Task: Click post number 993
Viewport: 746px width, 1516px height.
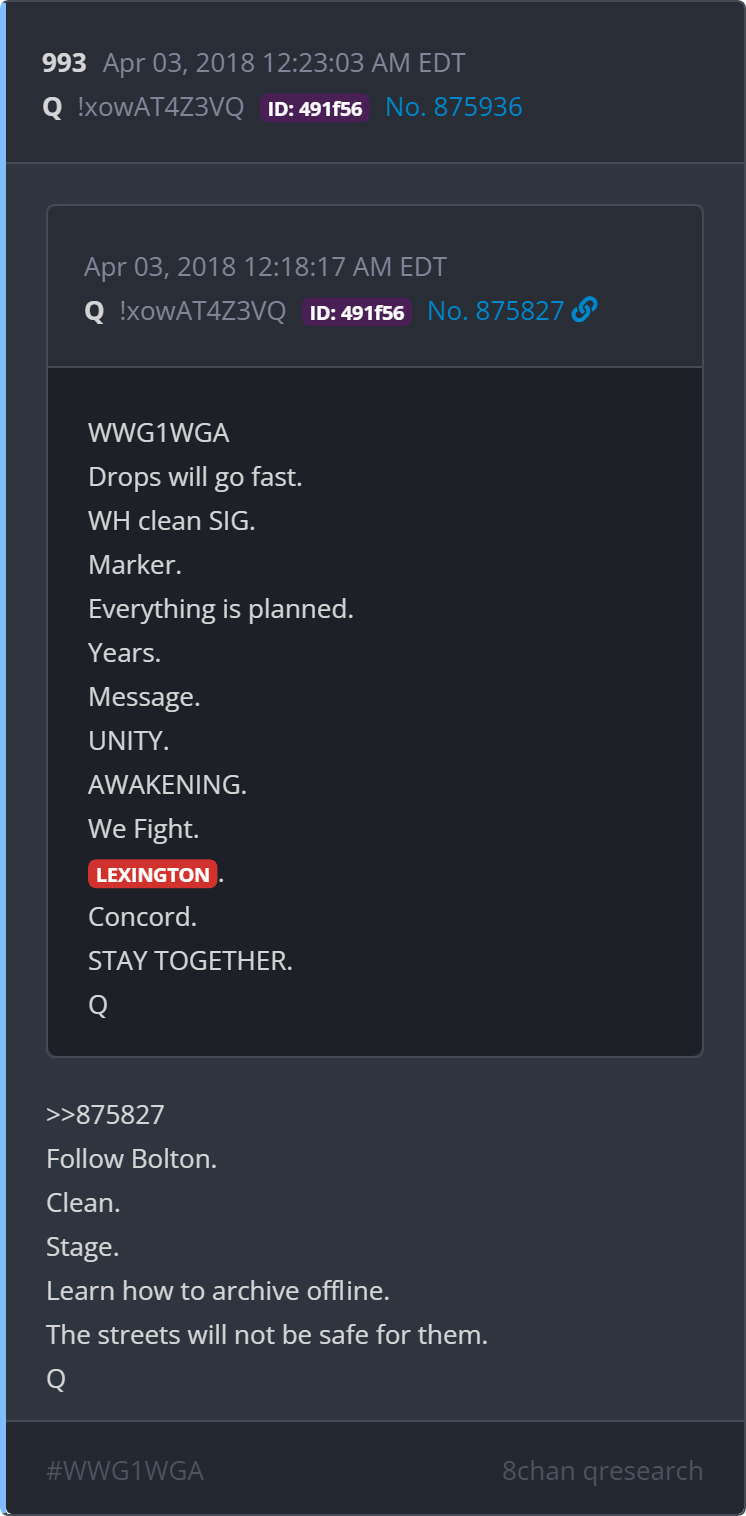Action: pos(64,63)
